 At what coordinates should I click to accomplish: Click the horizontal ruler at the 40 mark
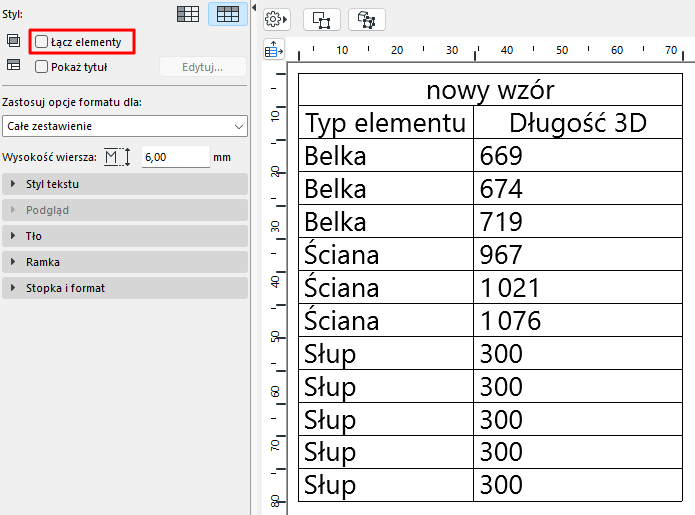coord(507,50)
